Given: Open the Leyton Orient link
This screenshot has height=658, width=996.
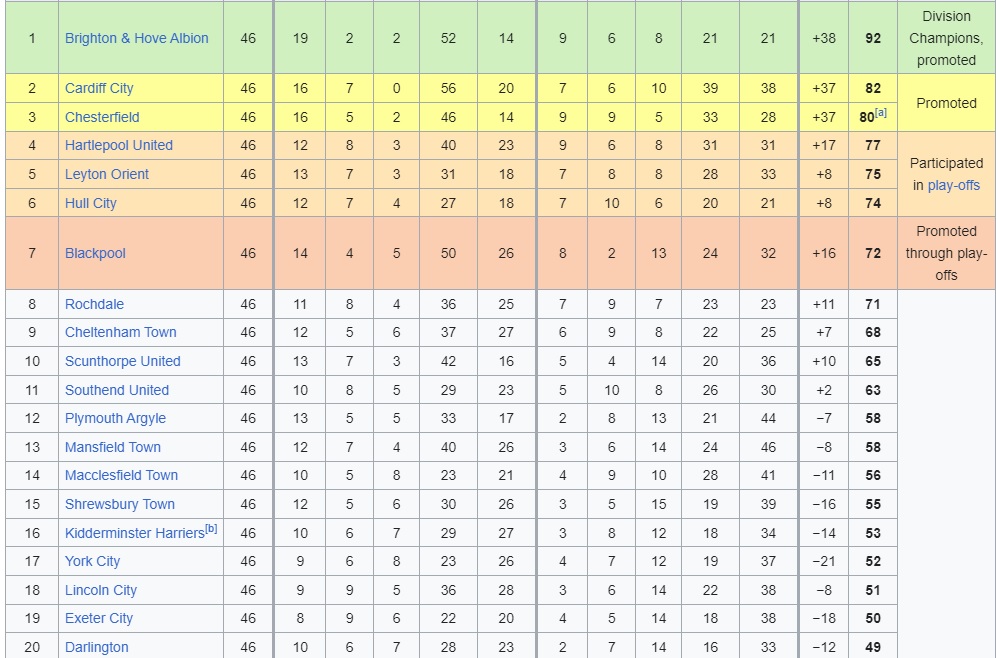Looking at the screenshot, I should [x=107, y=174].
